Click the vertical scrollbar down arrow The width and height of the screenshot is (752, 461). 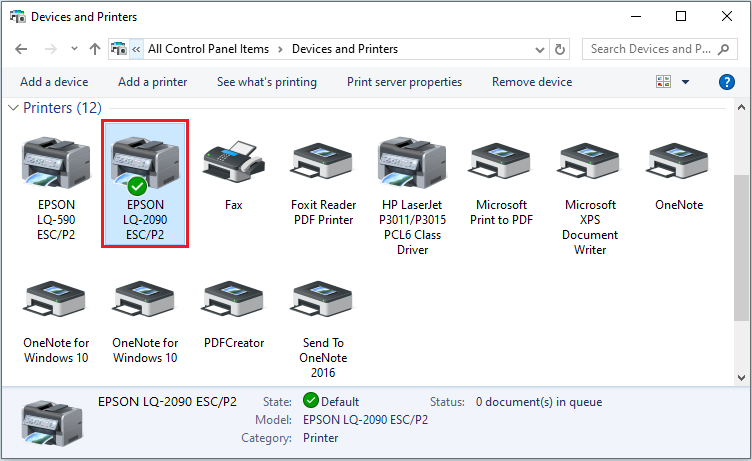741,377
